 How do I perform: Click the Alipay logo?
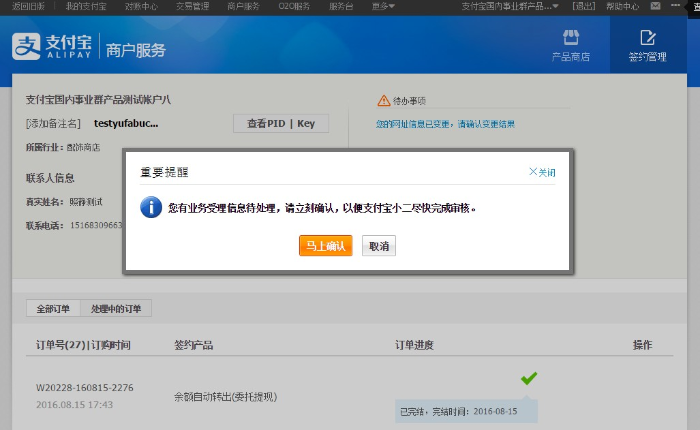point(52,46)
